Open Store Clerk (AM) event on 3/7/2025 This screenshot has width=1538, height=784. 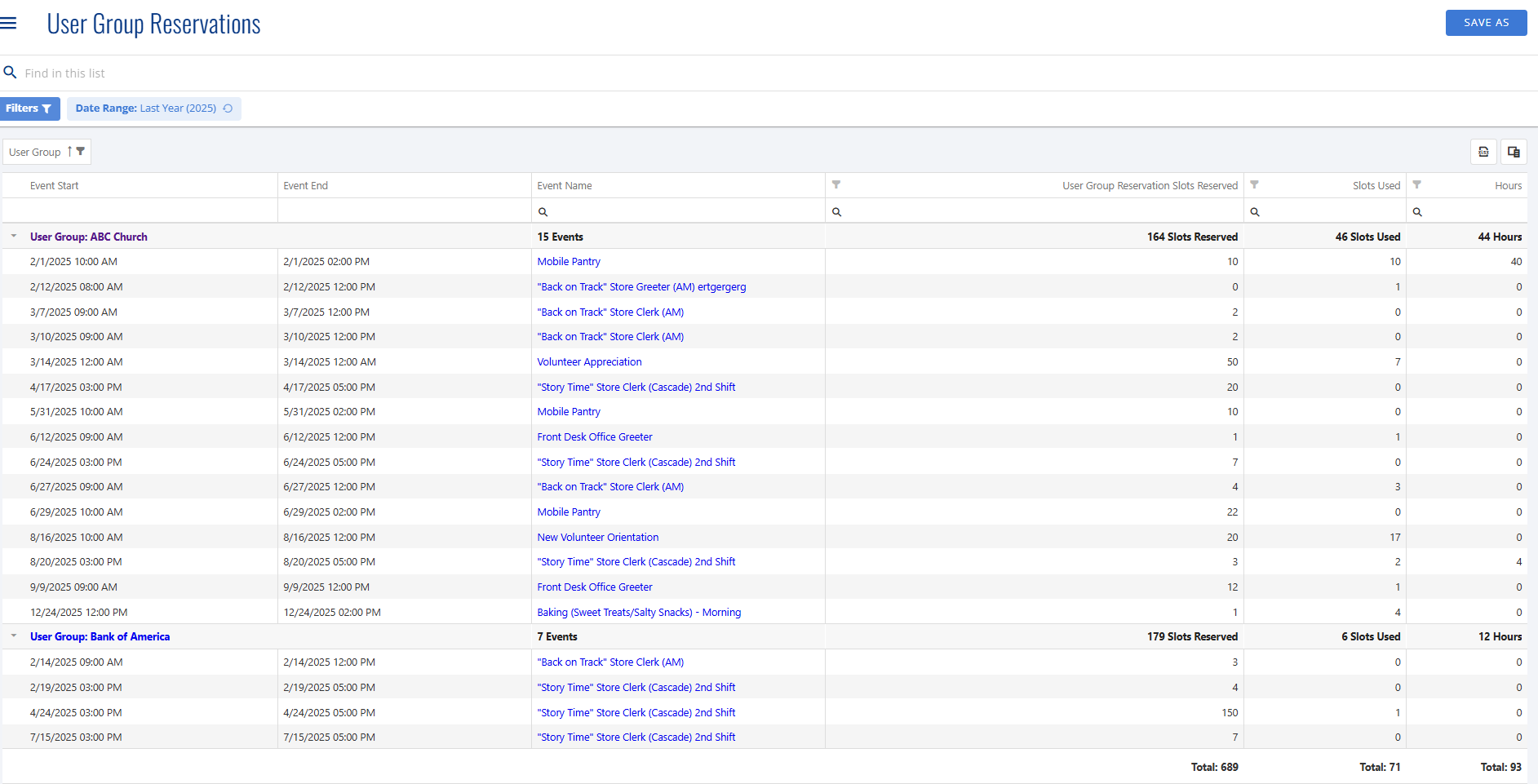tap(610, 312)
